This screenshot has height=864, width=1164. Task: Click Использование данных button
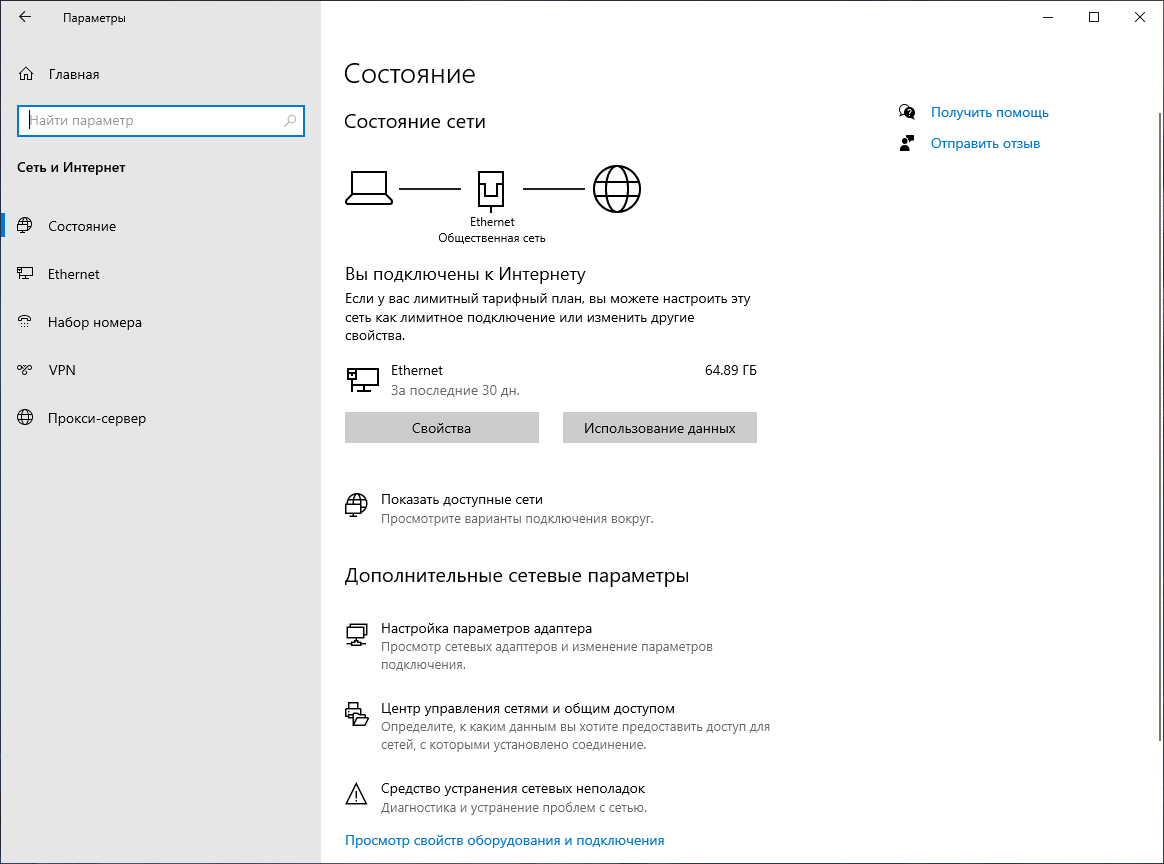659,427
